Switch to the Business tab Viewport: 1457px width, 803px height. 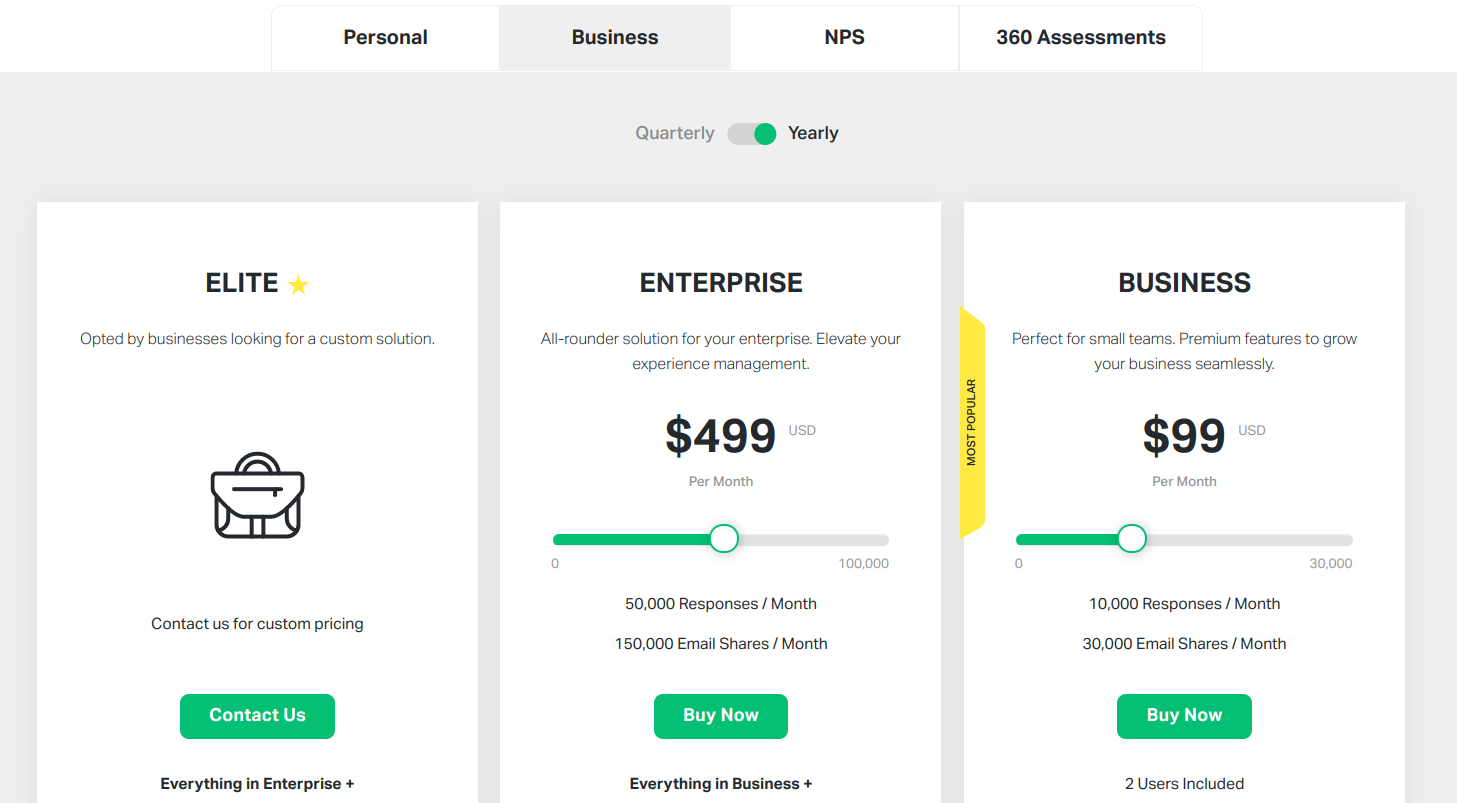tap(615, 38)
